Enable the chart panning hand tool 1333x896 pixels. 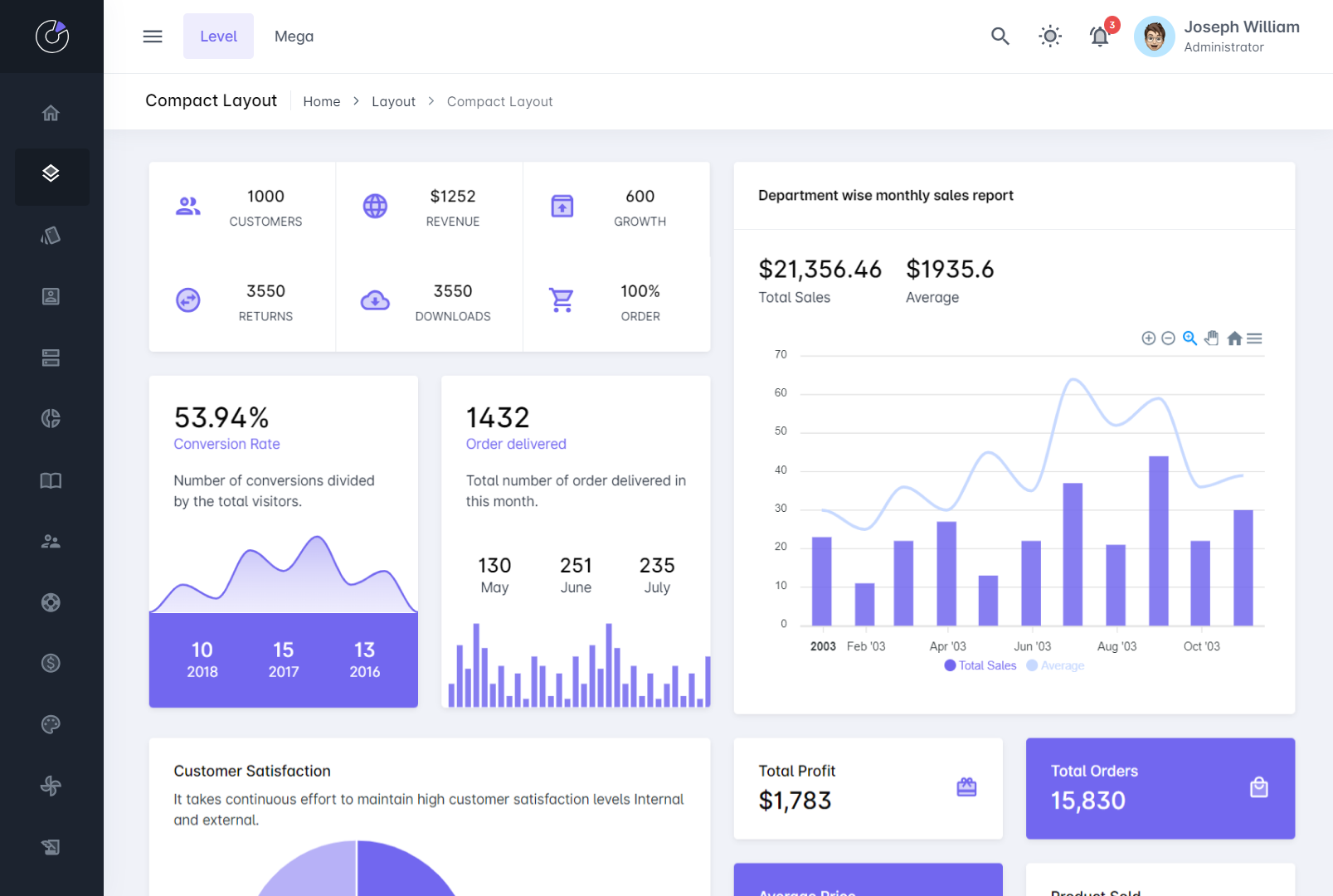1212,338
